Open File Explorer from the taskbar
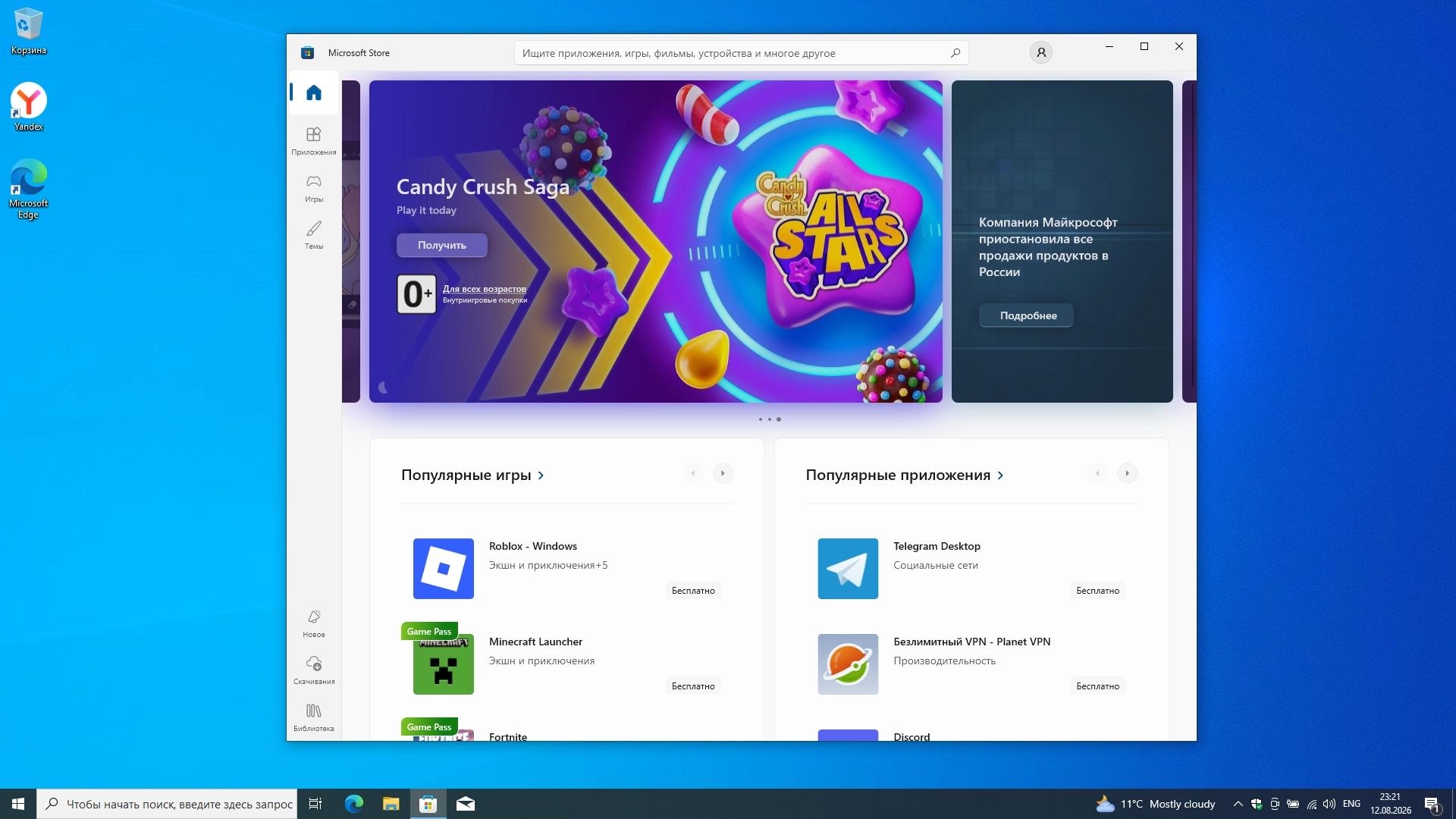1456x819 pixels. [x=391, y=804]
